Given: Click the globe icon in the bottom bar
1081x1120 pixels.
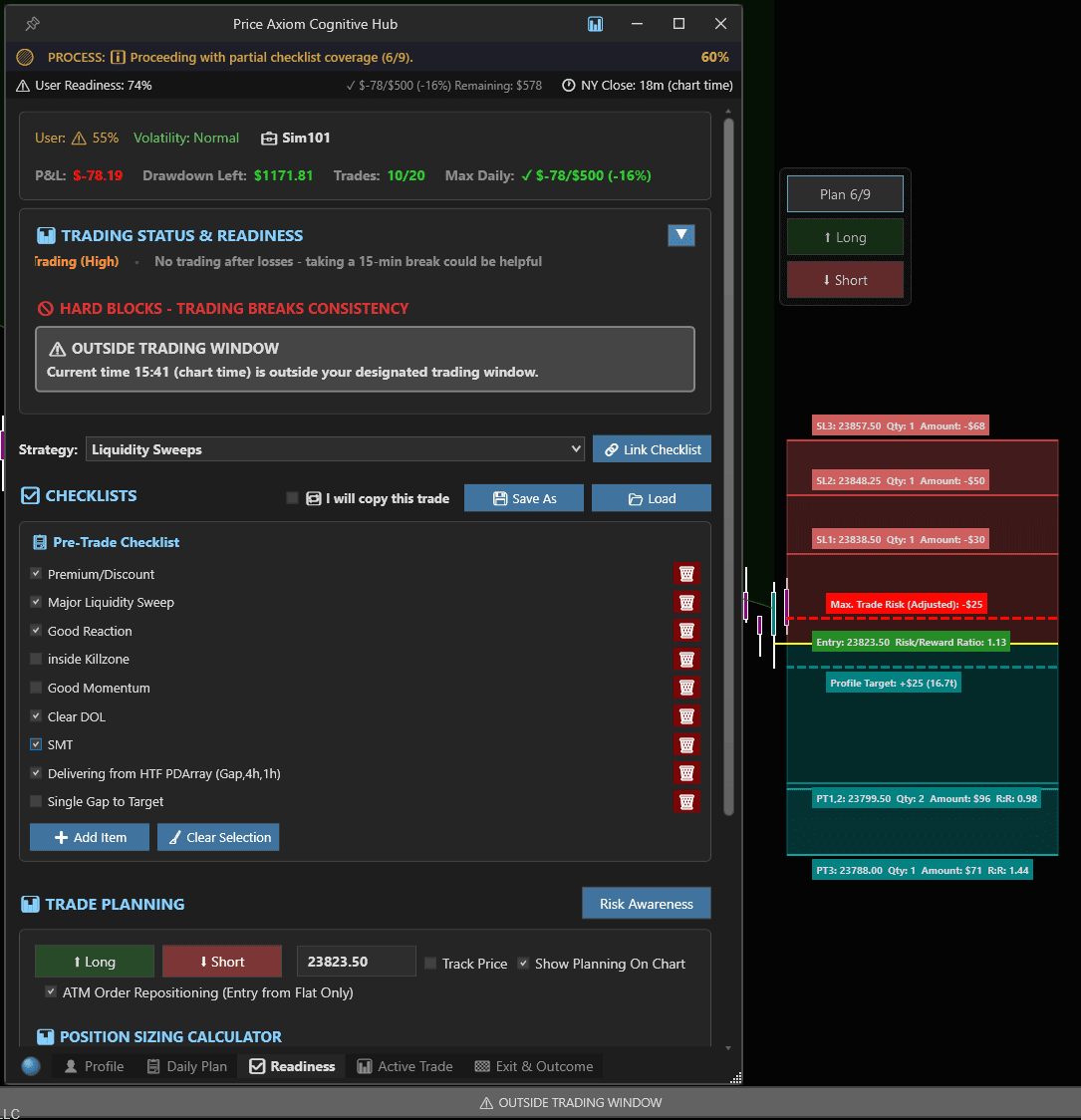Looking at the screenshot, I should 30,1066.
